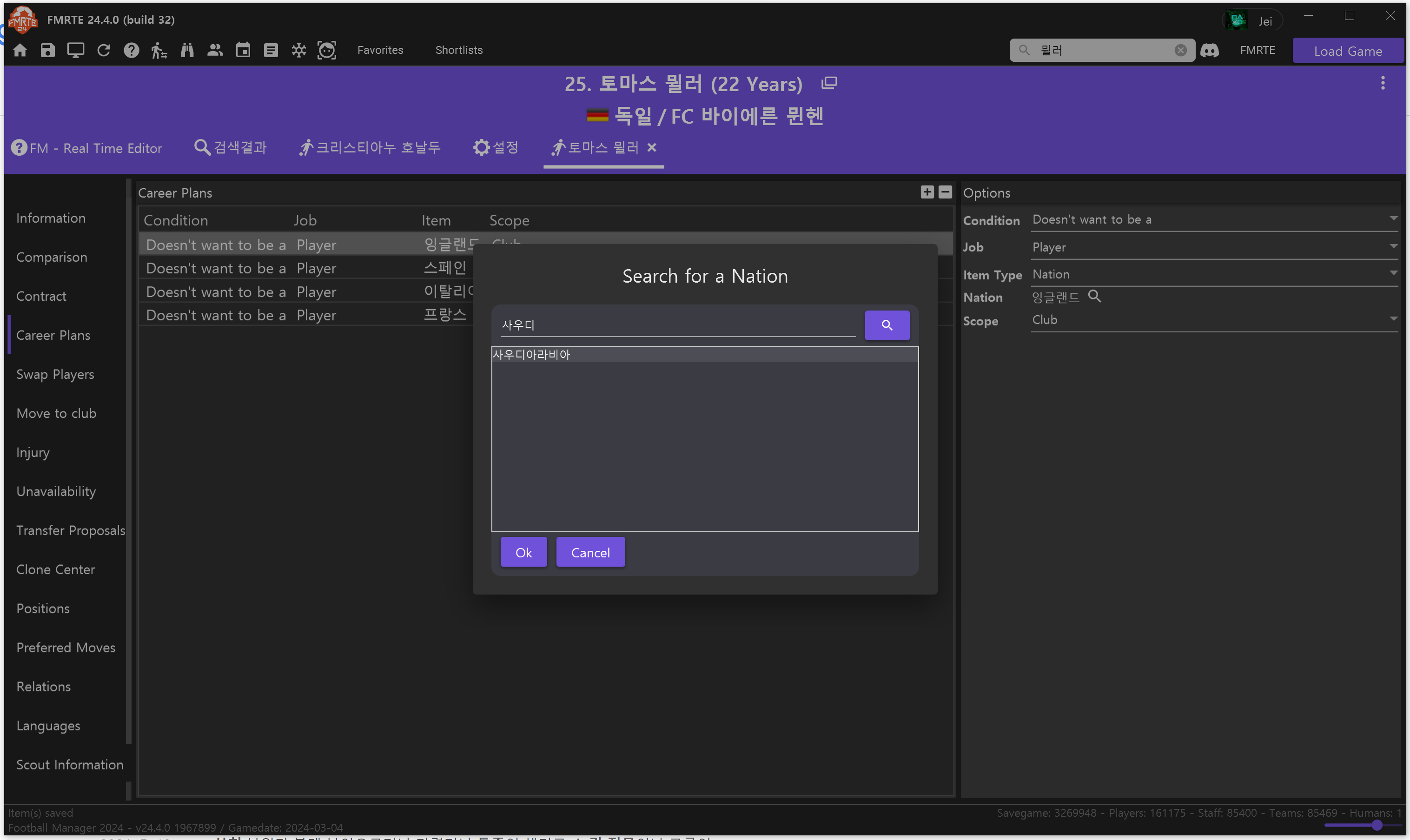Clear the top search field text
The height and width of the screenshot is (840, 1410).
[1179, 50]
